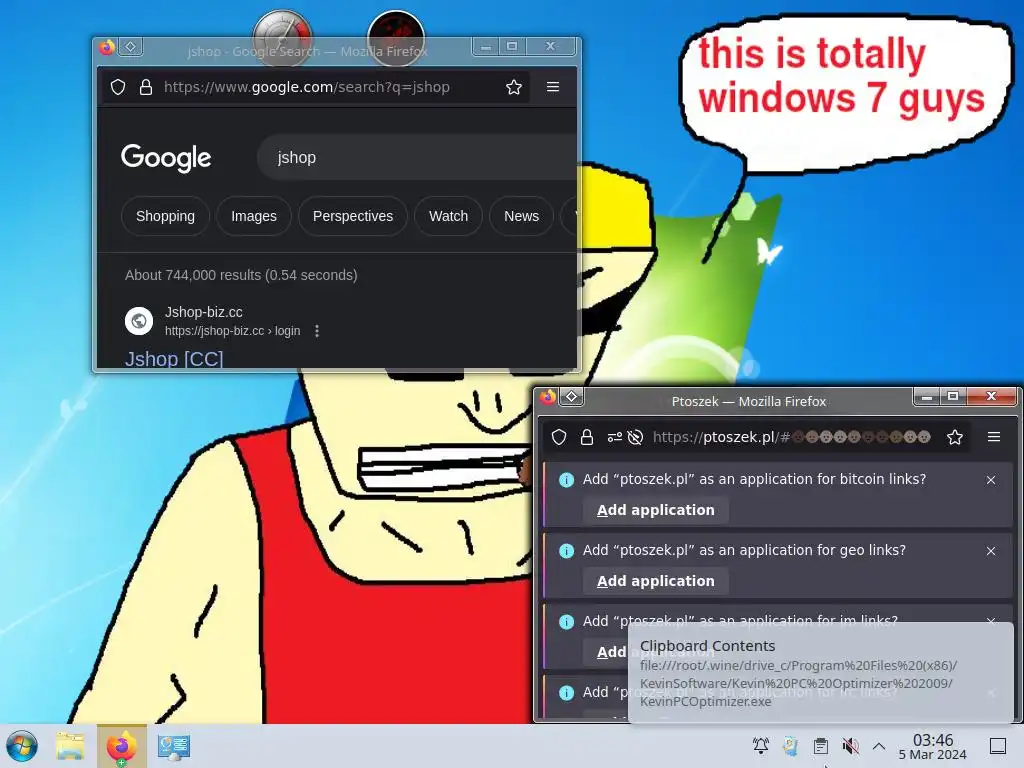Unmute audio via tray speaker icon

pyautogui.click(x=850, y=746)
